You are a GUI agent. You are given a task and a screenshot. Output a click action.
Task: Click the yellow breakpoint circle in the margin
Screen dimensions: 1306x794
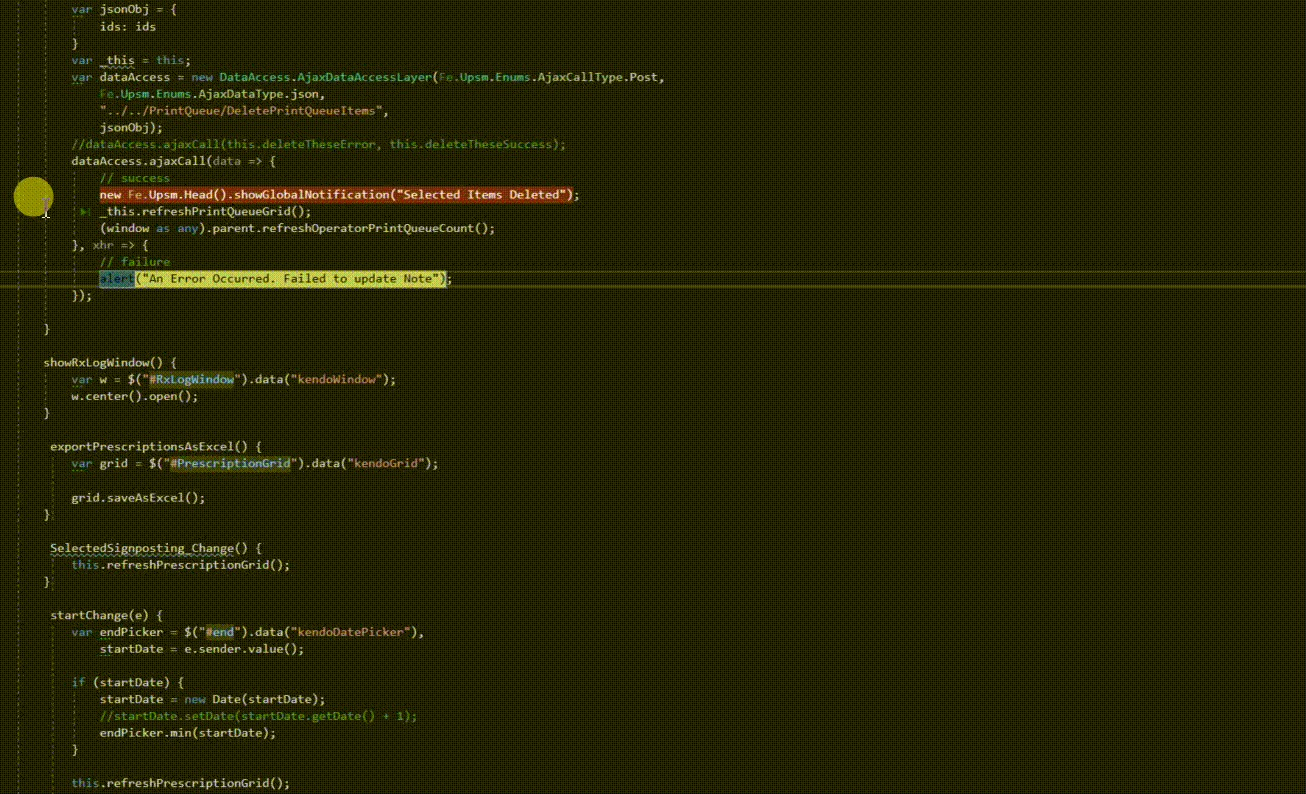click(x=33, y=196)
